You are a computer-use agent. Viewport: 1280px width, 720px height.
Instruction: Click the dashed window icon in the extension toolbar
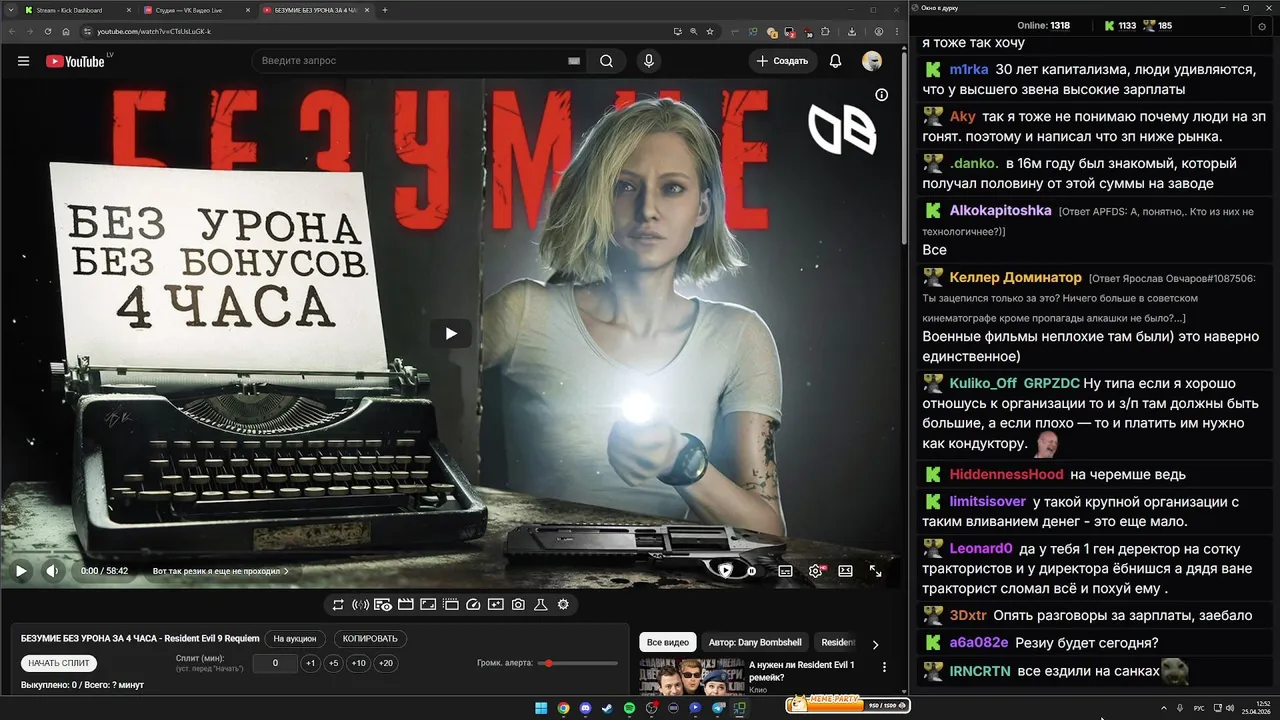click(x=450, y=604)
